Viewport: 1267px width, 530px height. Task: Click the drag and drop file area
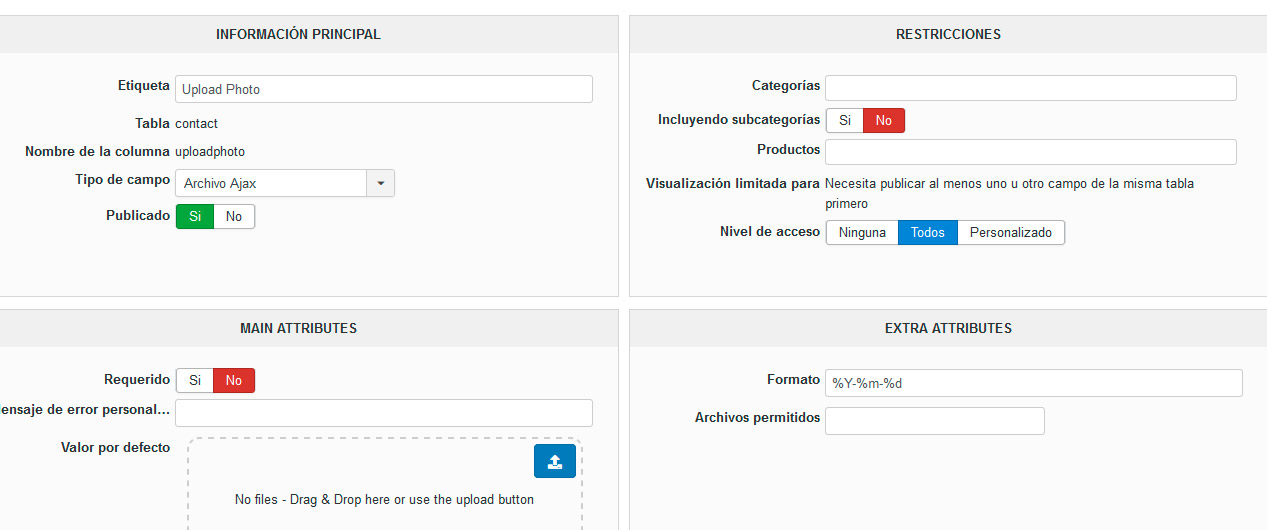[x=384, y=485]
